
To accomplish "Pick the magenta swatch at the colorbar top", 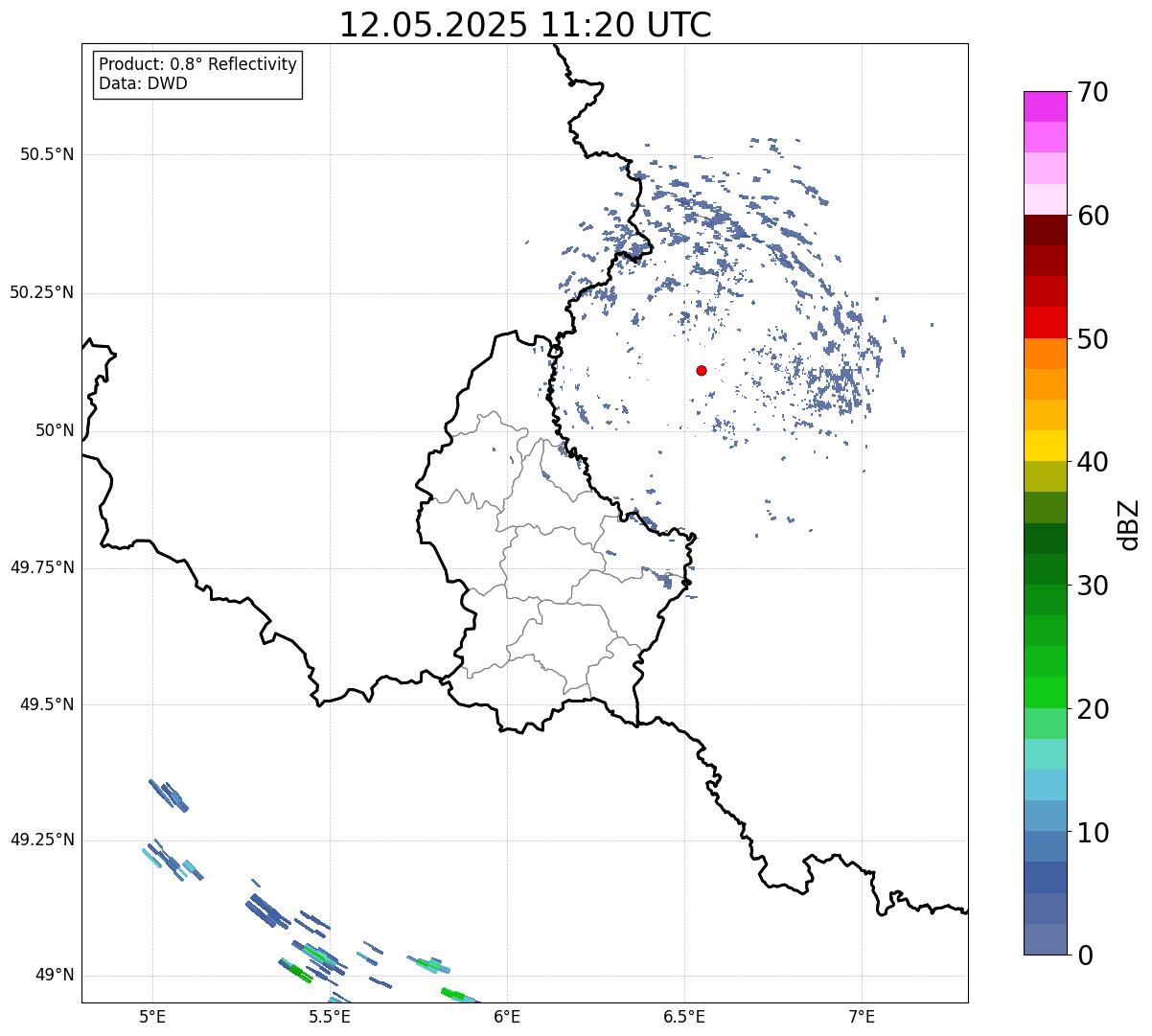I will (1045, 106).
